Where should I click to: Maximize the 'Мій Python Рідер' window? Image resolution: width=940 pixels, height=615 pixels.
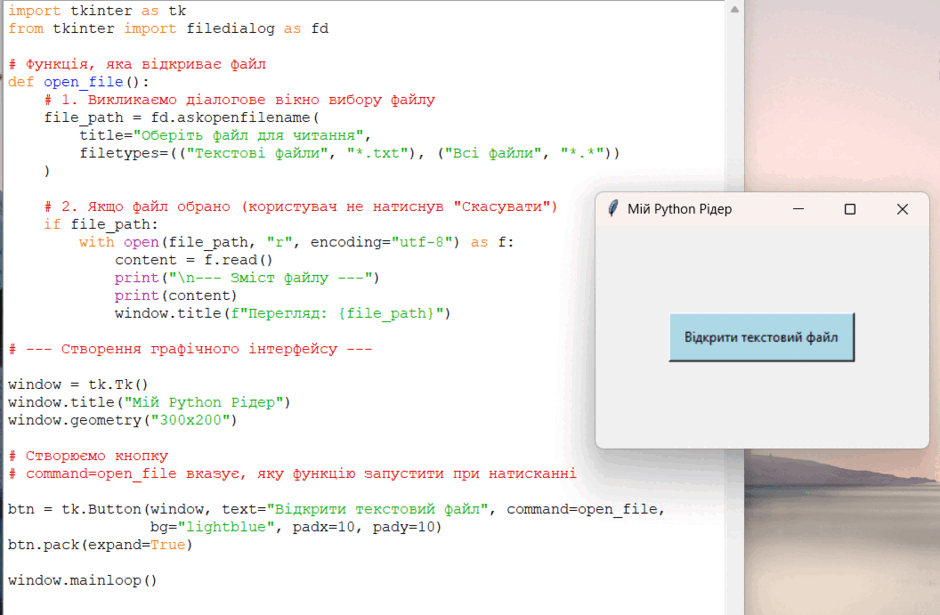[x=849, y=209]
